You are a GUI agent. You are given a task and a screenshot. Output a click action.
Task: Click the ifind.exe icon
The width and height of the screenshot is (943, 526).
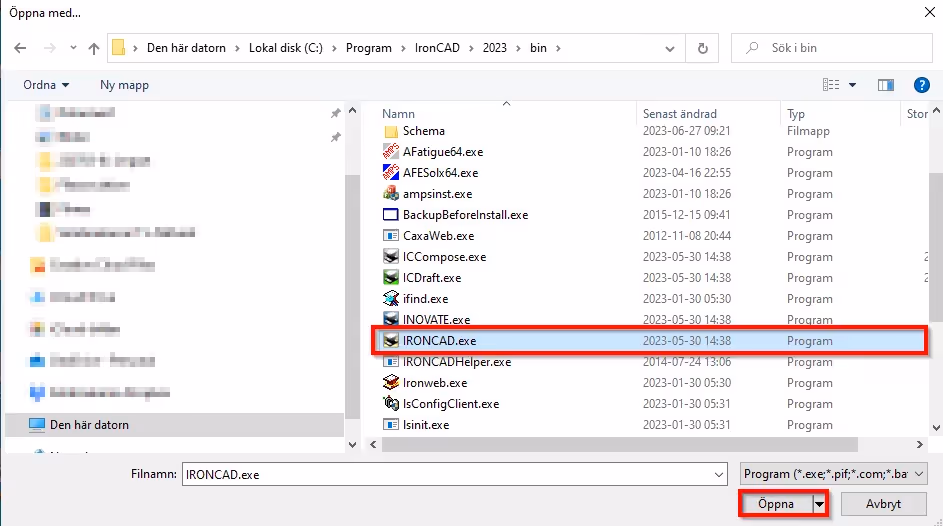391,299
